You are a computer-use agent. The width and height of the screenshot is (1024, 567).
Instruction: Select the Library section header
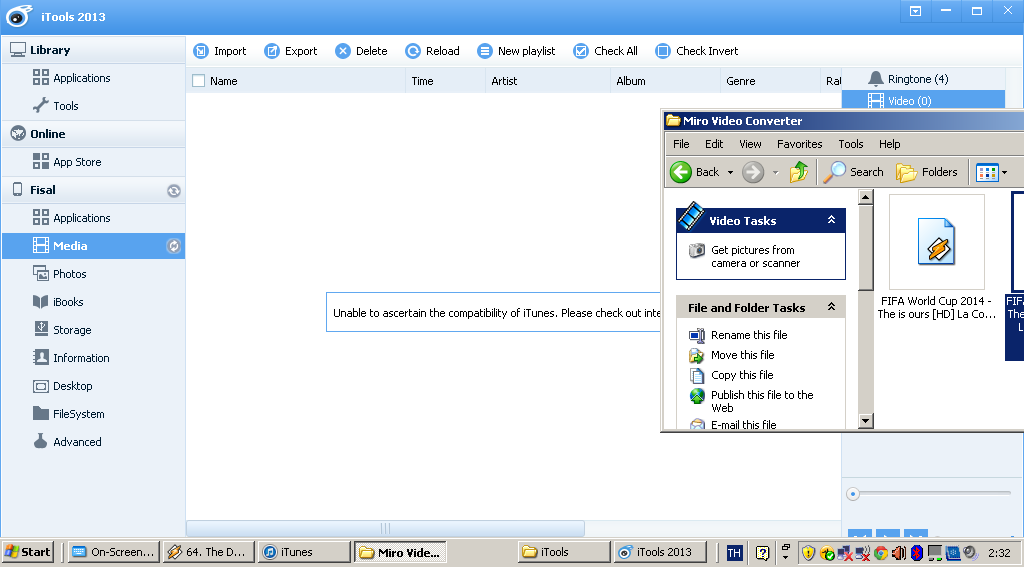click(x=93, y=50)
